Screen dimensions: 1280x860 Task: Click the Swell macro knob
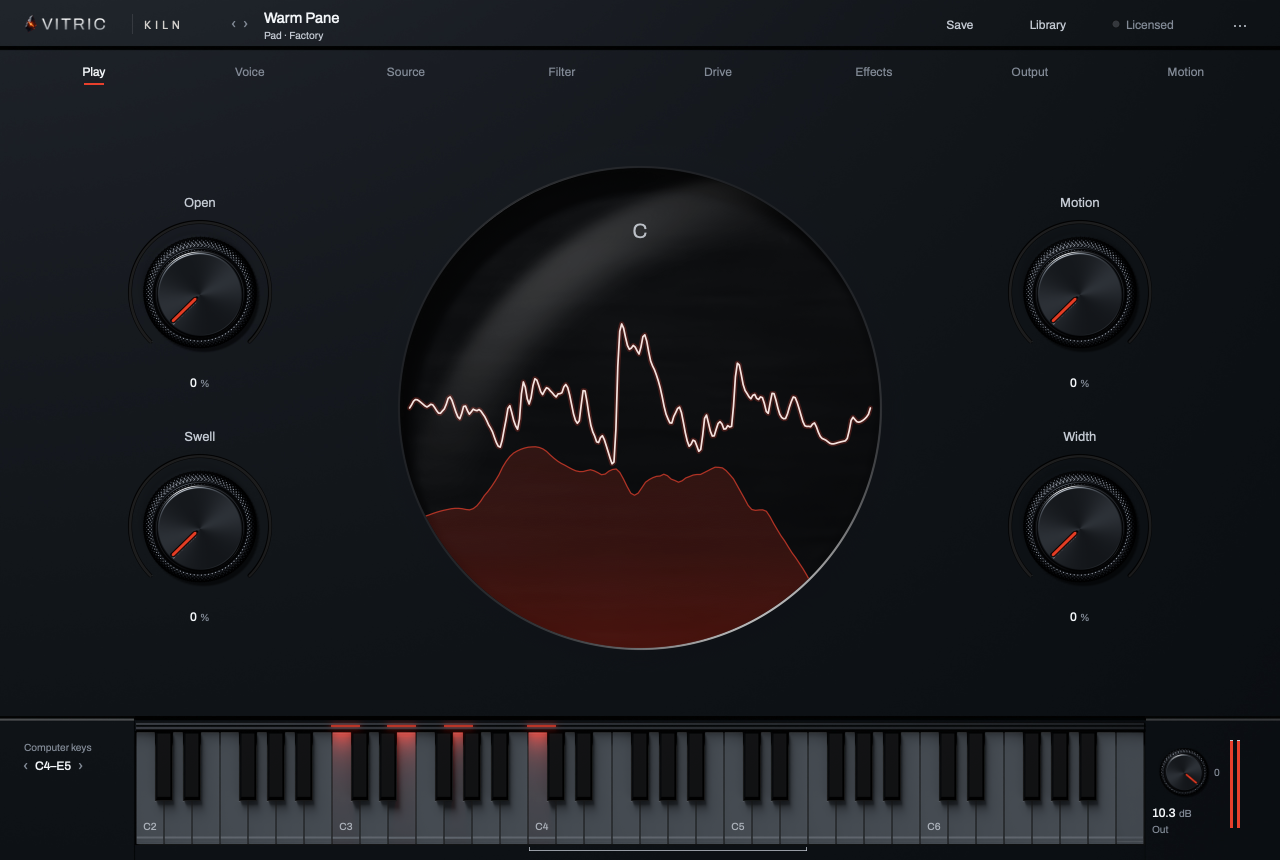[x=200, y=526]
